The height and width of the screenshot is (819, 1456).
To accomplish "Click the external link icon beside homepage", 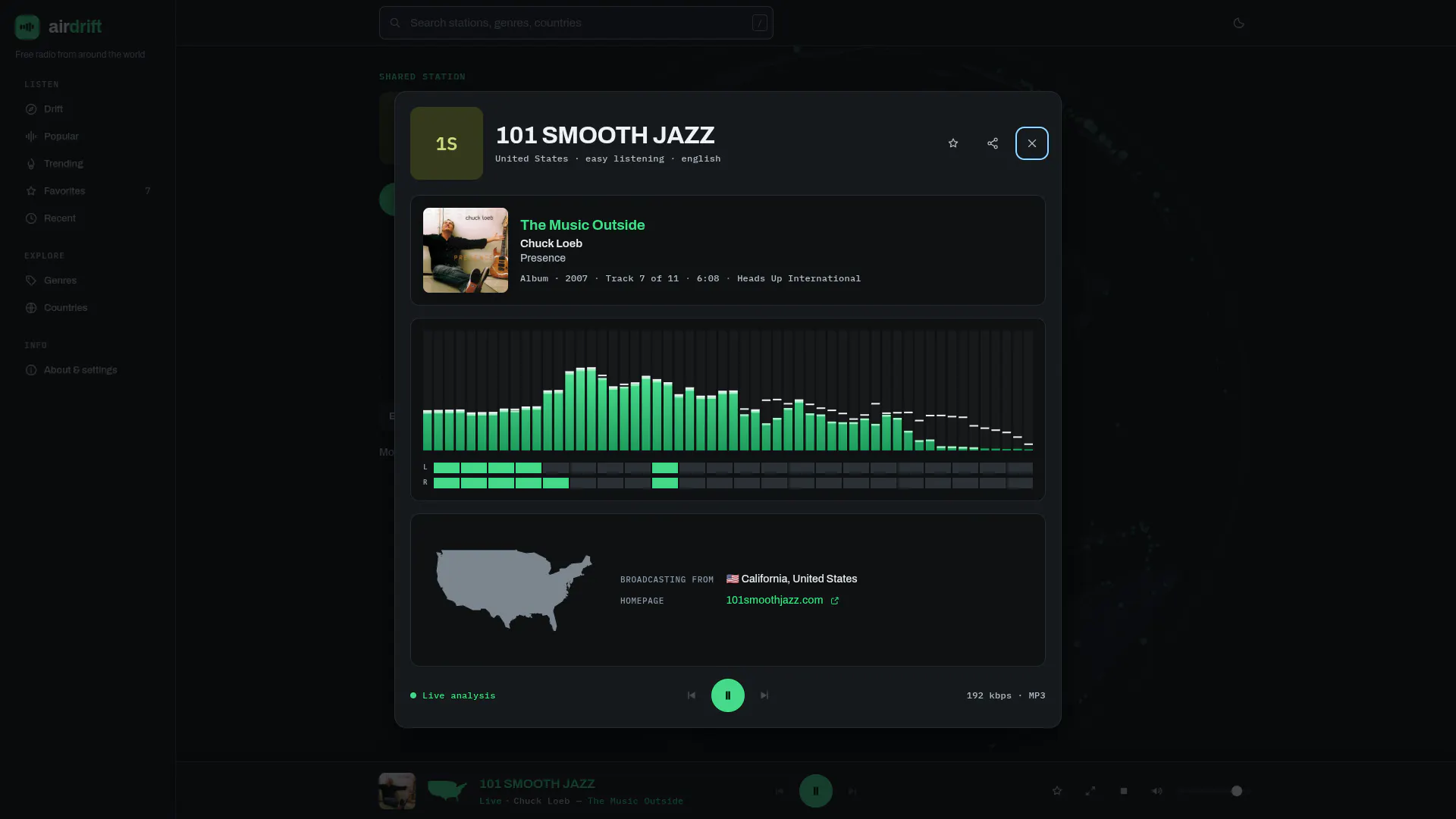I will pyautogui.click(x=835, y=601).
